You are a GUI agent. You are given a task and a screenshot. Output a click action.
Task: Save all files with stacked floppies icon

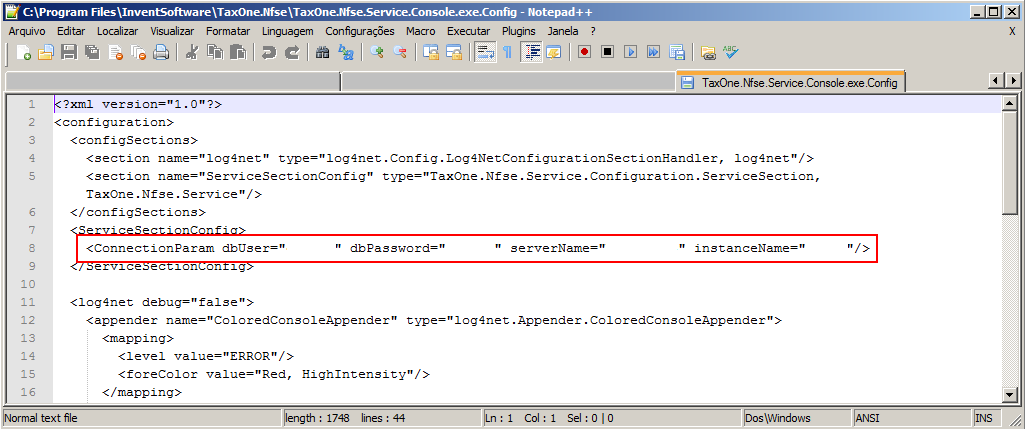point(92,53)
